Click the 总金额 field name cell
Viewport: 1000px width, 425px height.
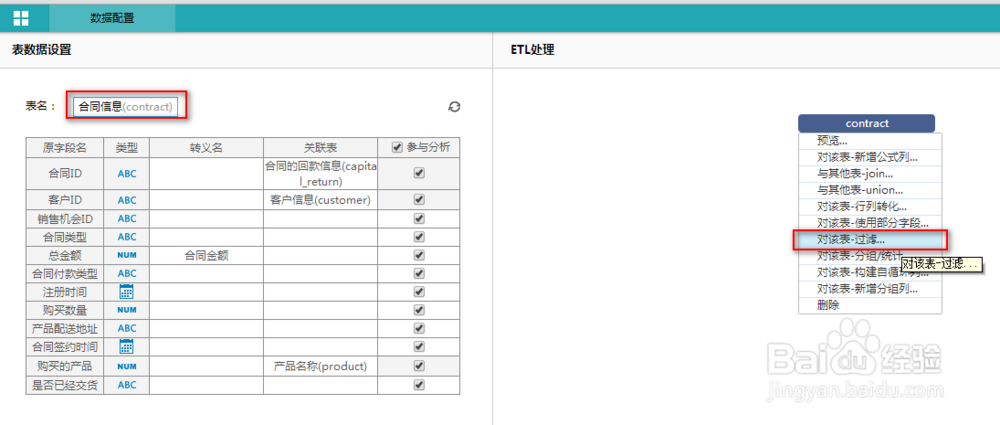[65, 255]
